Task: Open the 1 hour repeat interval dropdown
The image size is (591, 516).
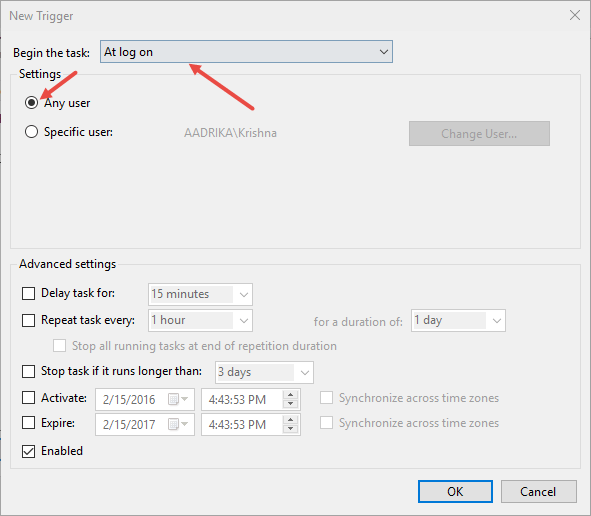Action: [200, 320]
